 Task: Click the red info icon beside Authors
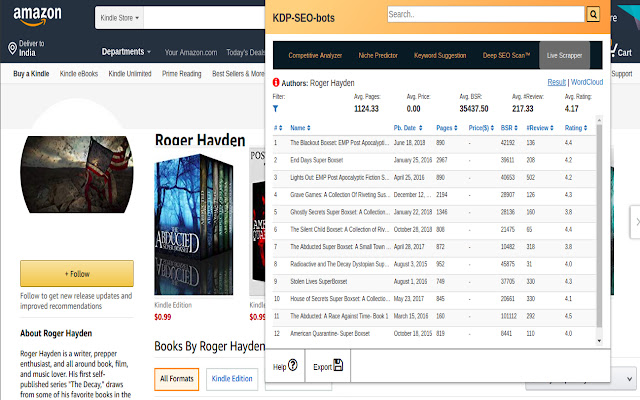tap(276, 82)
